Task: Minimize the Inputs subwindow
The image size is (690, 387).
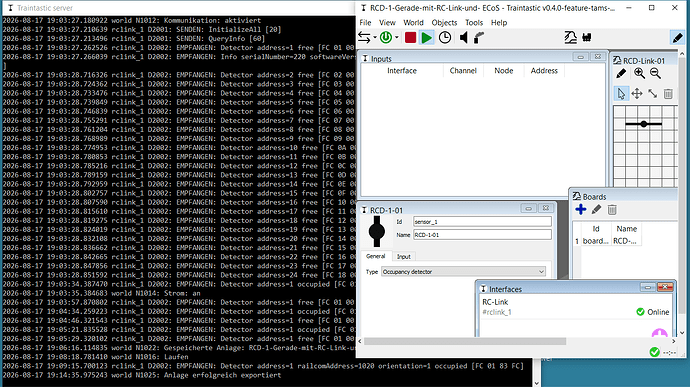Action: pos(580,57)
